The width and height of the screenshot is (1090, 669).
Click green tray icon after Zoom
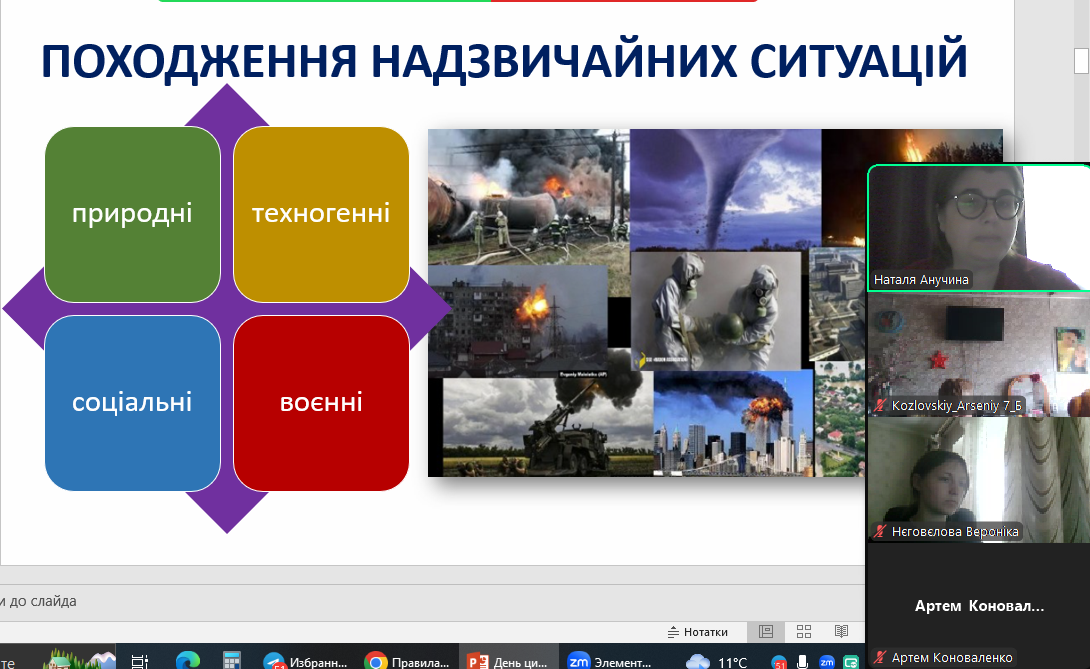851,662
